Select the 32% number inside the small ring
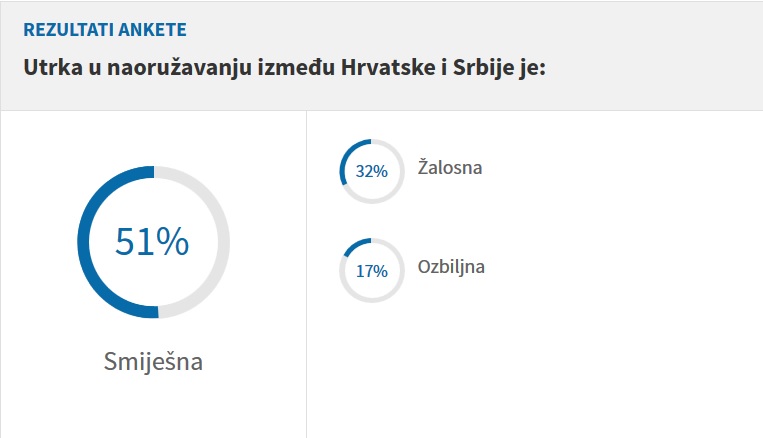This screenshot has width=763, height=438. point(372,171)
